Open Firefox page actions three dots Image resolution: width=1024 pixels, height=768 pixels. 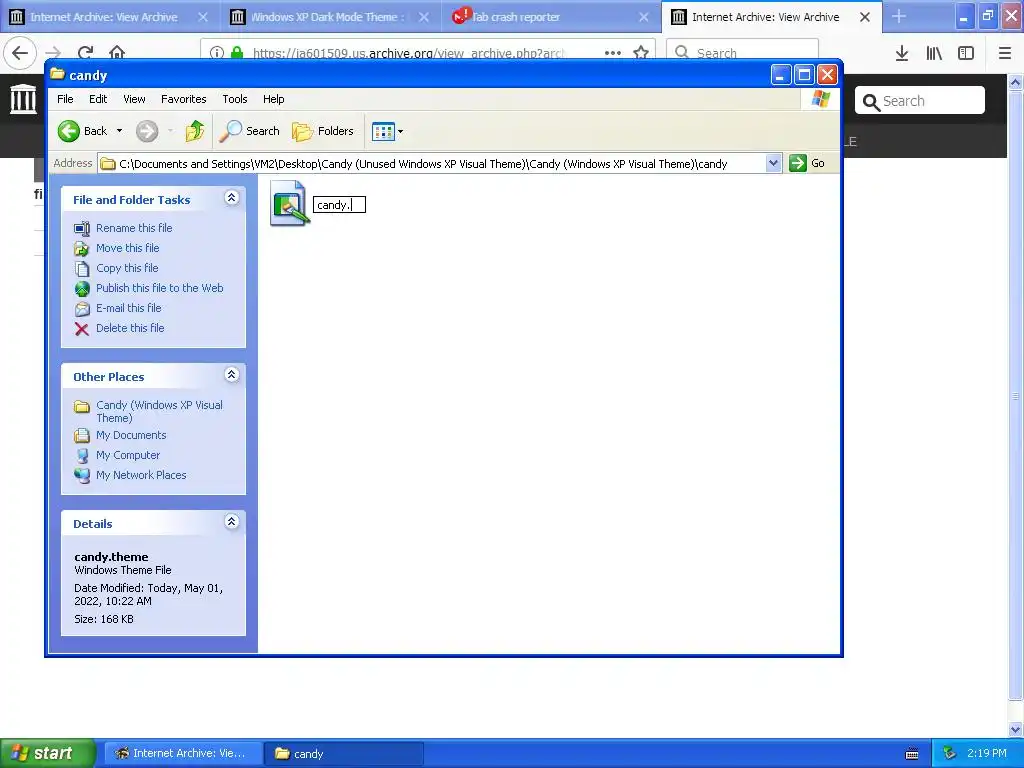613,53
